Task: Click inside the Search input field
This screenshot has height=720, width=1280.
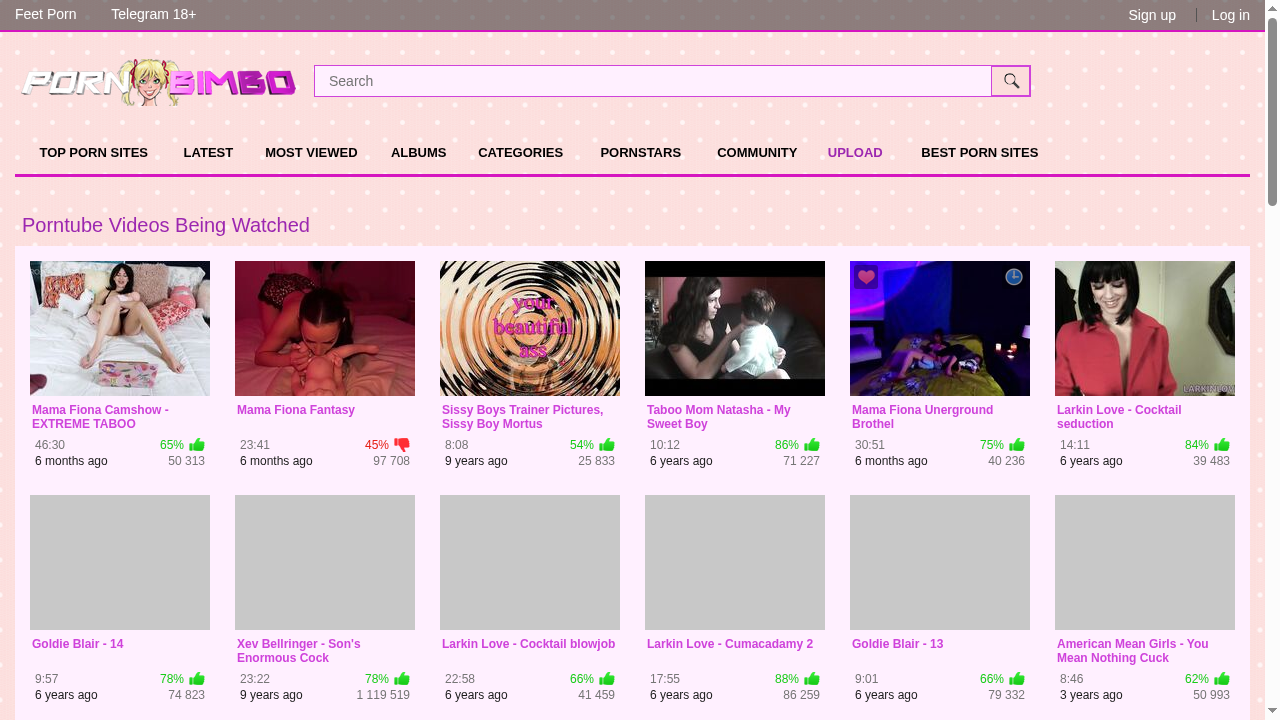Action: coord(650,81)
